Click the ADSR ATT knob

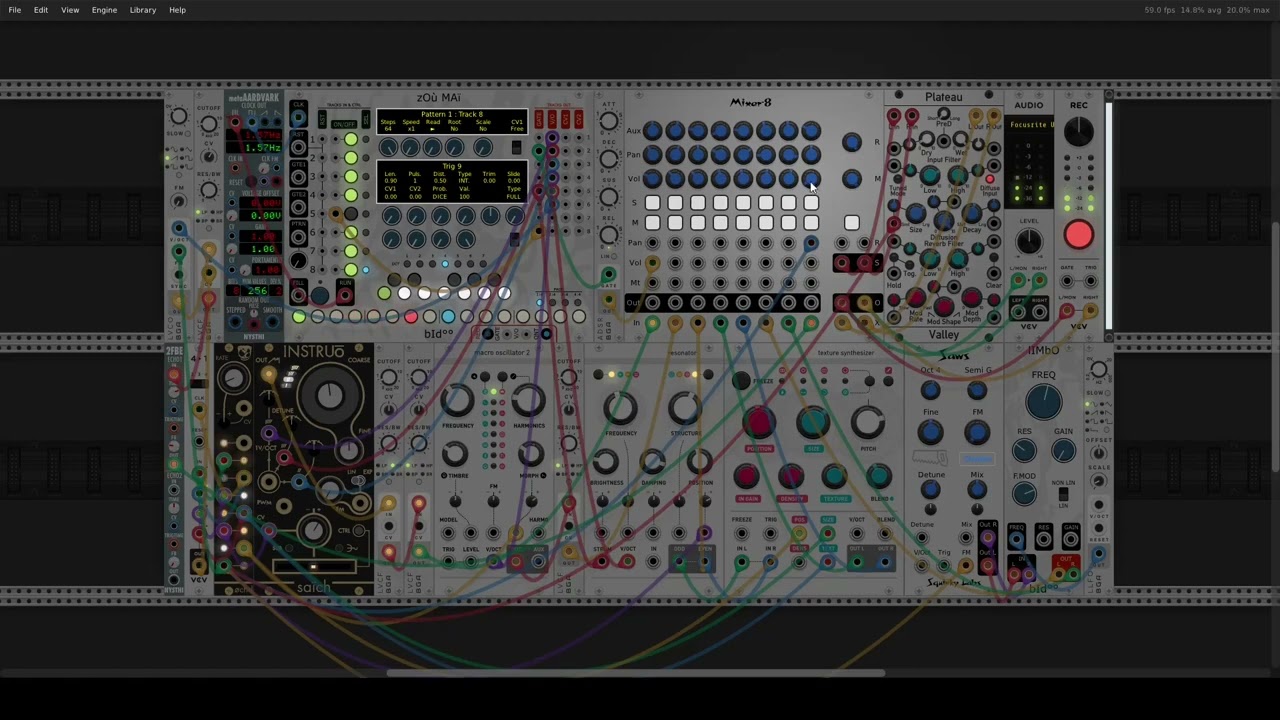point(608,122)
